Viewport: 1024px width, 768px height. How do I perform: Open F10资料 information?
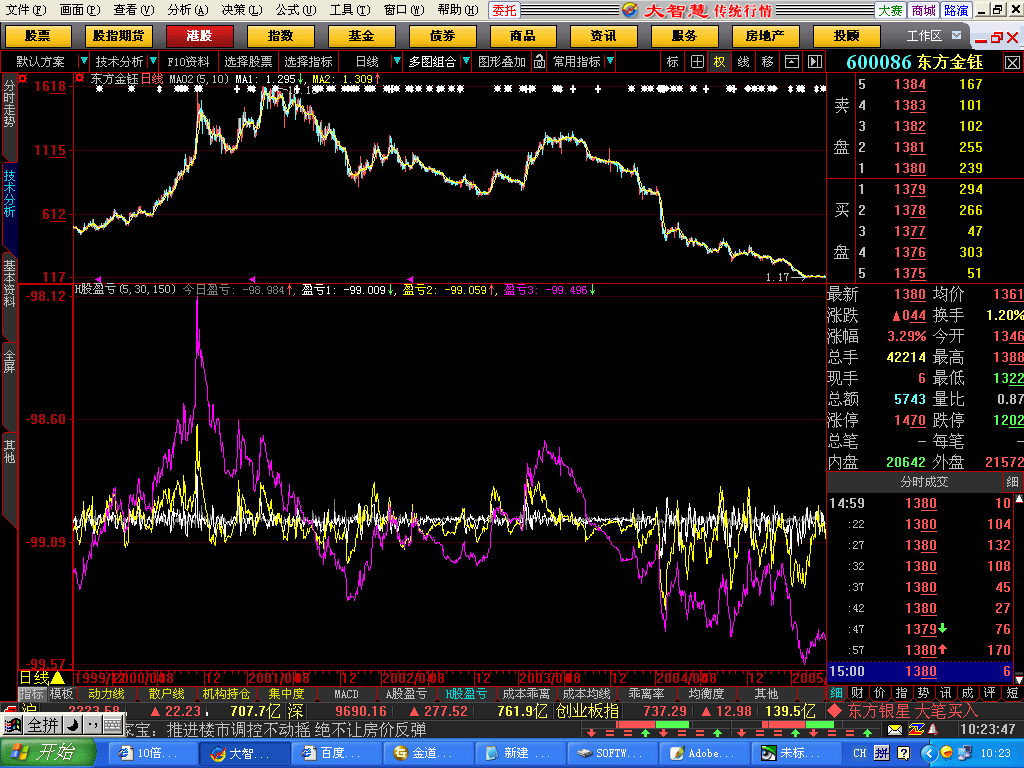click(x=188, y=61)
